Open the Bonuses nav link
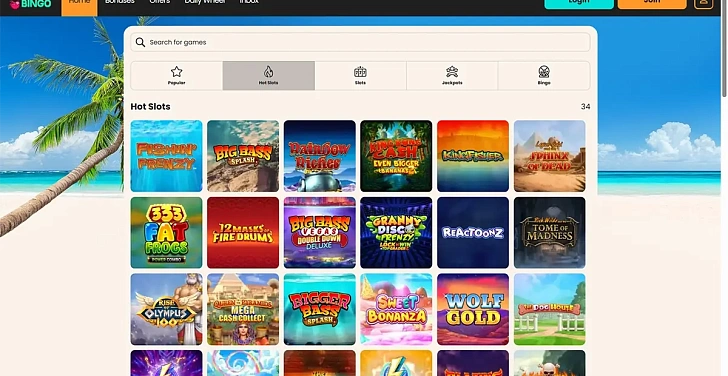Image resolution: width=728 pixels, height=376 pixels. click(120, 2)
